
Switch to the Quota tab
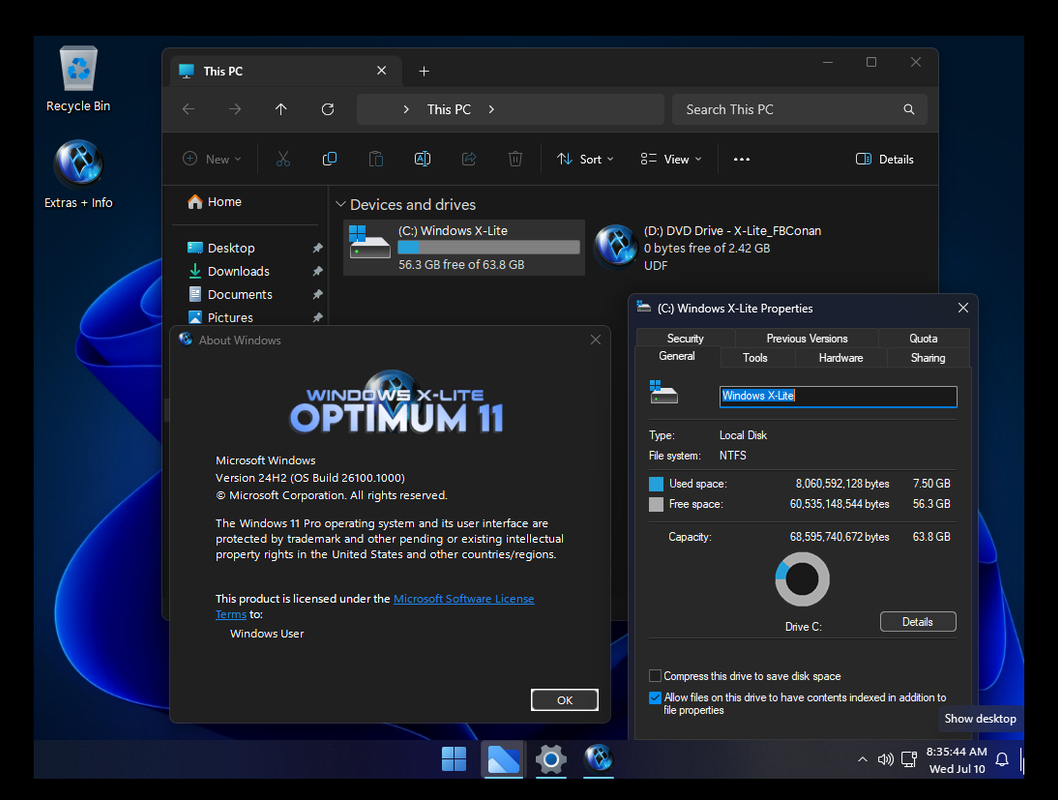click(x=923, y=338)
